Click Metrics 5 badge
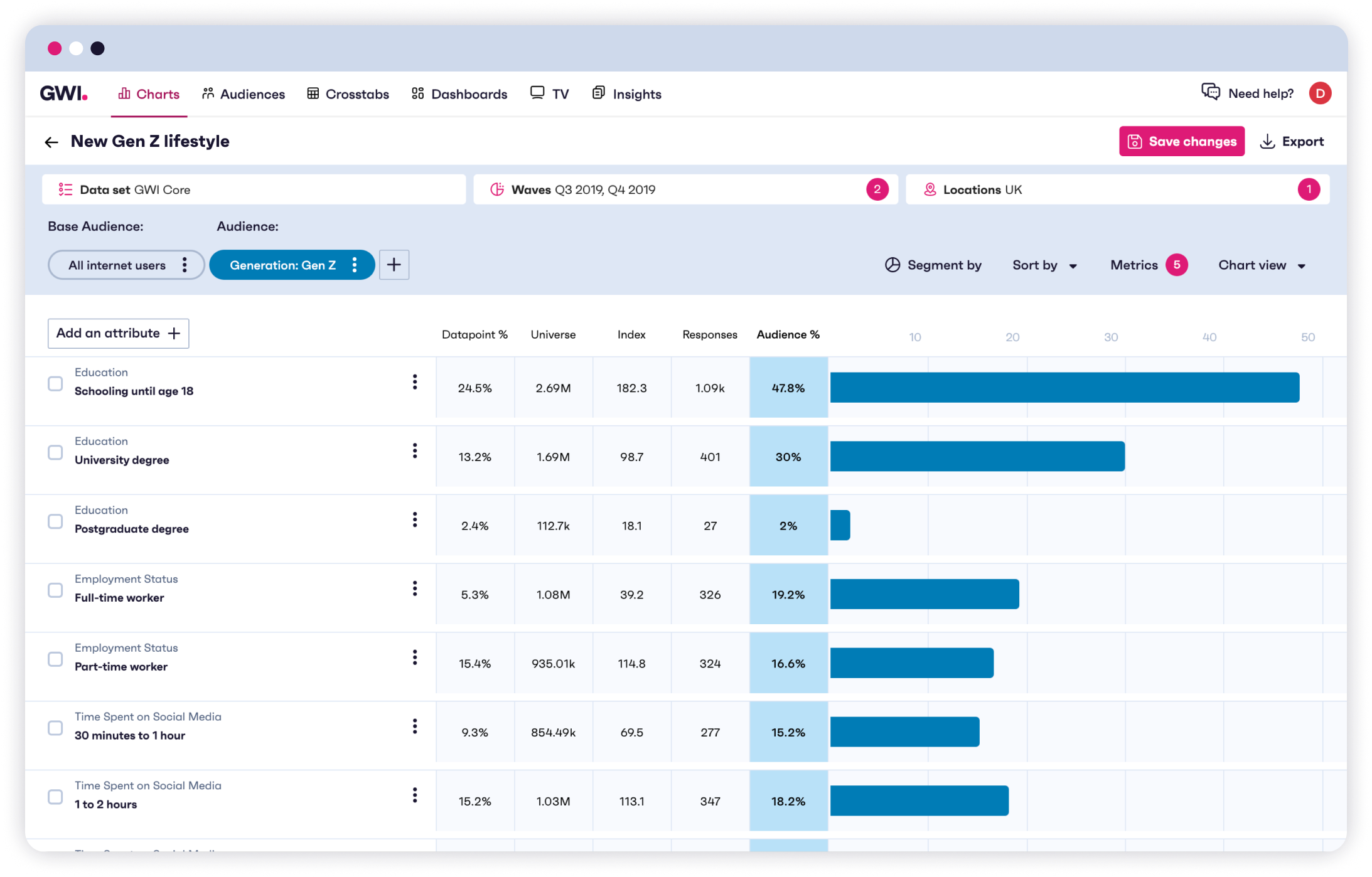Screen dimensions: 1372x877 (1176, 265)
